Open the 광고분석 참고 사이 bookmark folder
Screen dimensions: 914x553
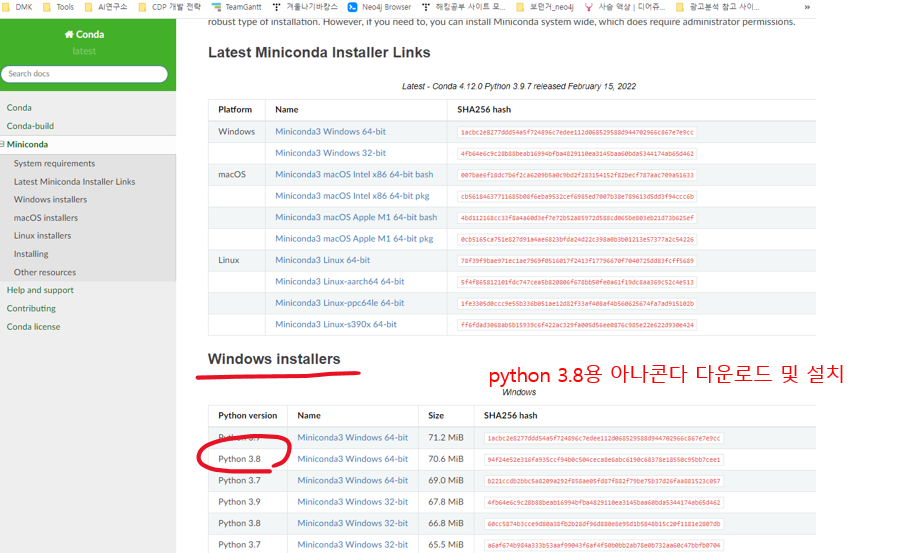(718, 7)
